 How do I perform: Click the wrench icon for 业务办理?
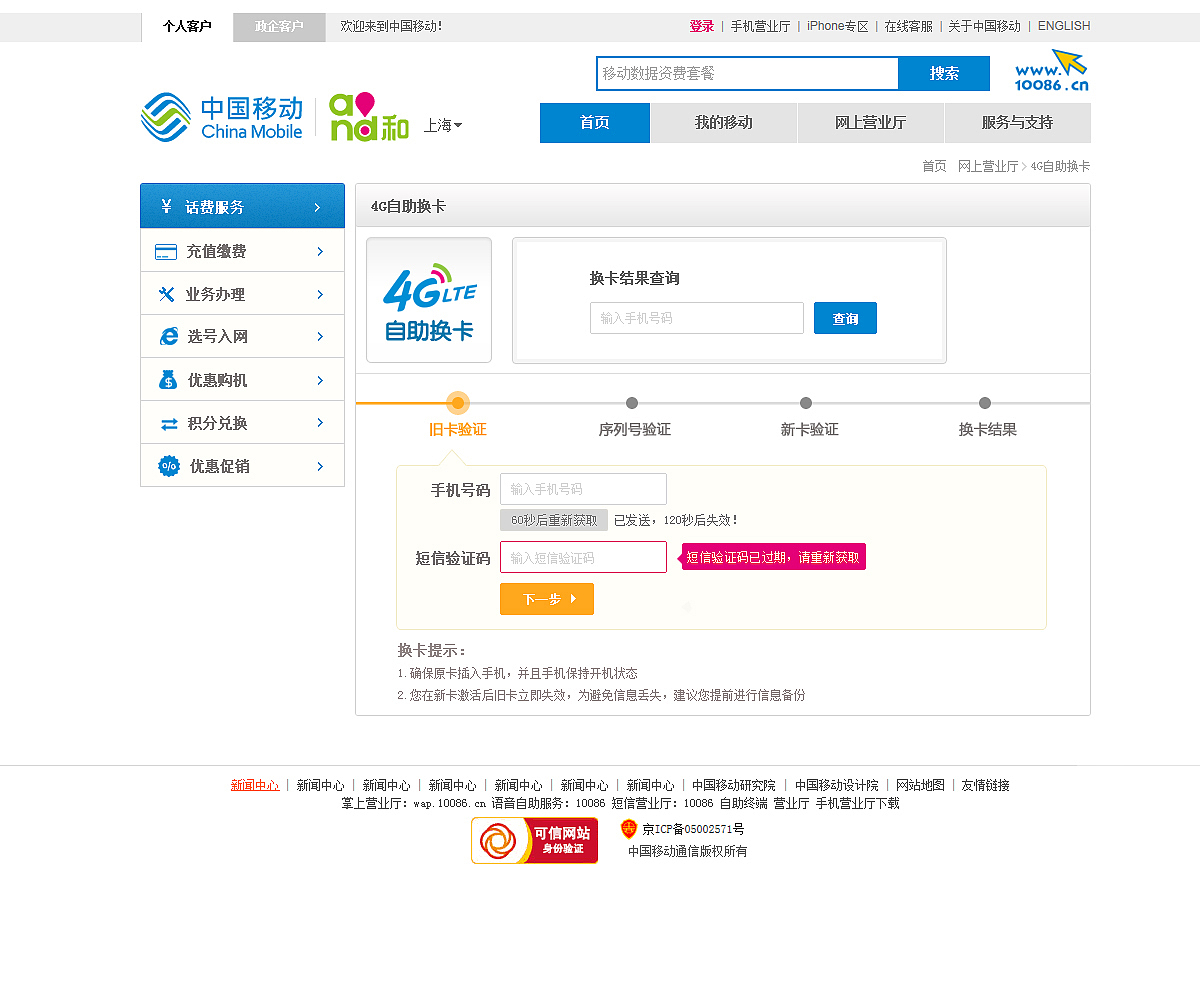point(167,294)
